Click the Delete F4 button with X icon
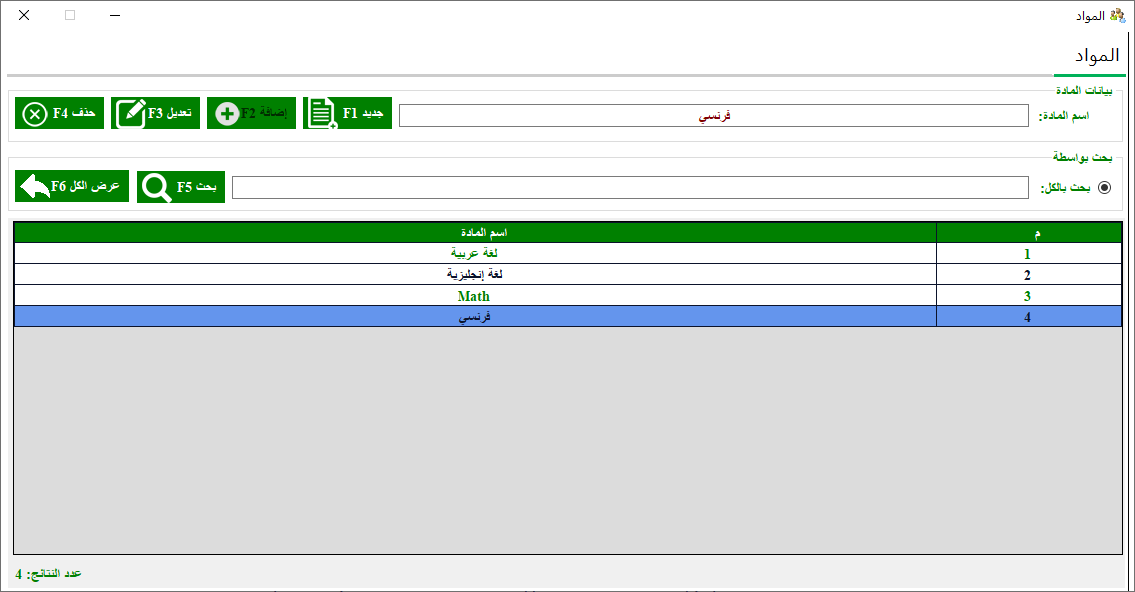The width and height of the screenshot is (1135, 592). [60, 114]
